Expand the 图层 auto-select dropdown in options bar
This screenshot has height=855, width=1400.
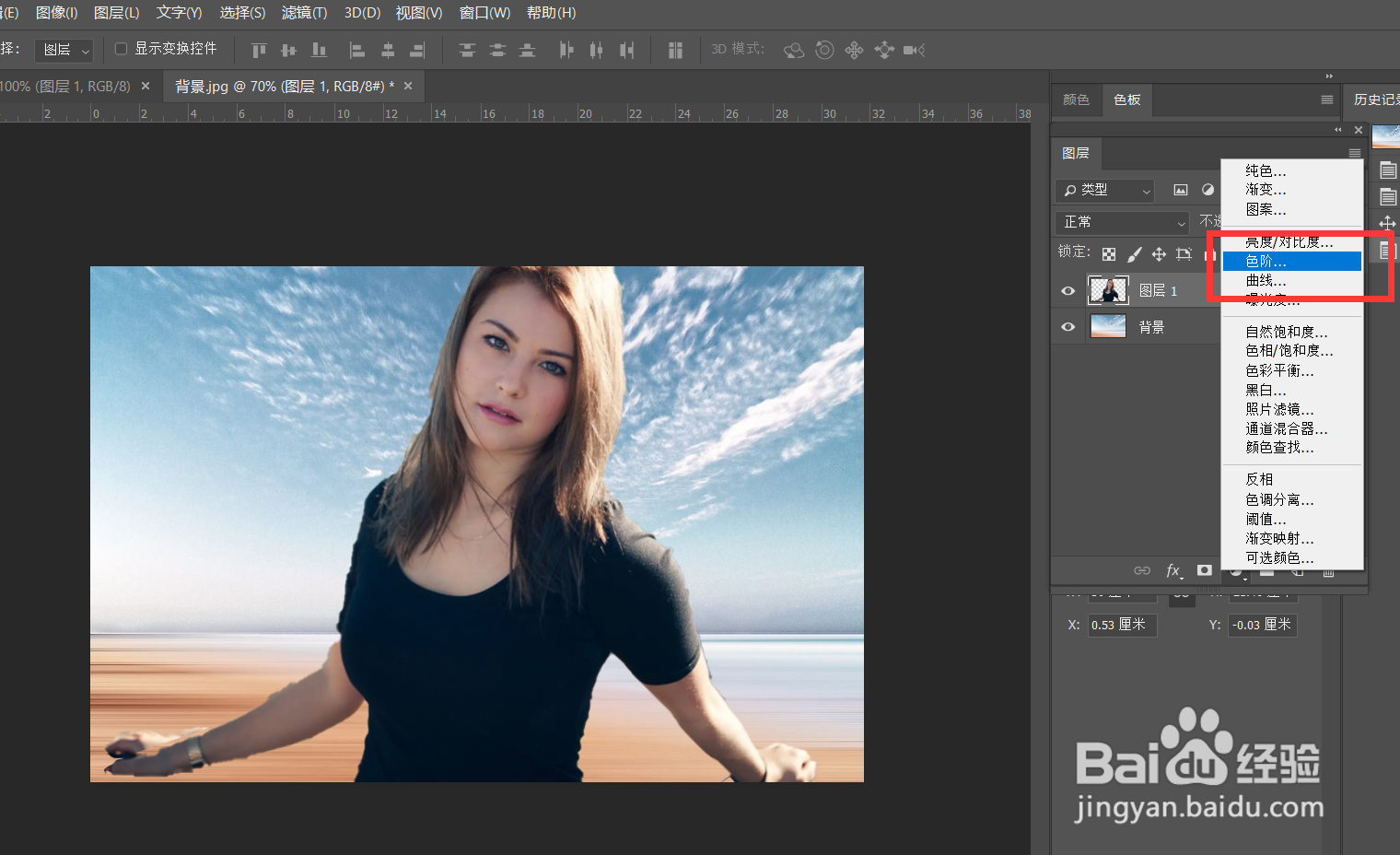pos(64,50)
